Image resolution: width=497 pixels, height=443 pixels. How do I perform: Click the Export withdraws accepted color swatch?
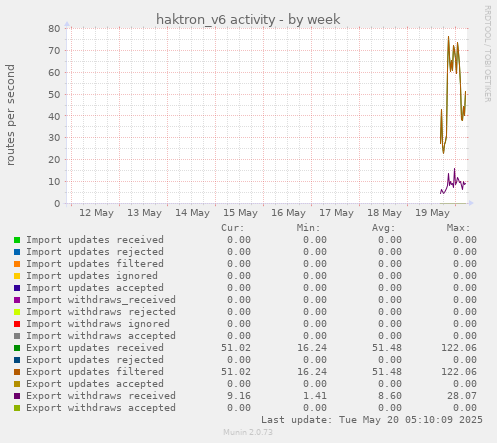17,408
